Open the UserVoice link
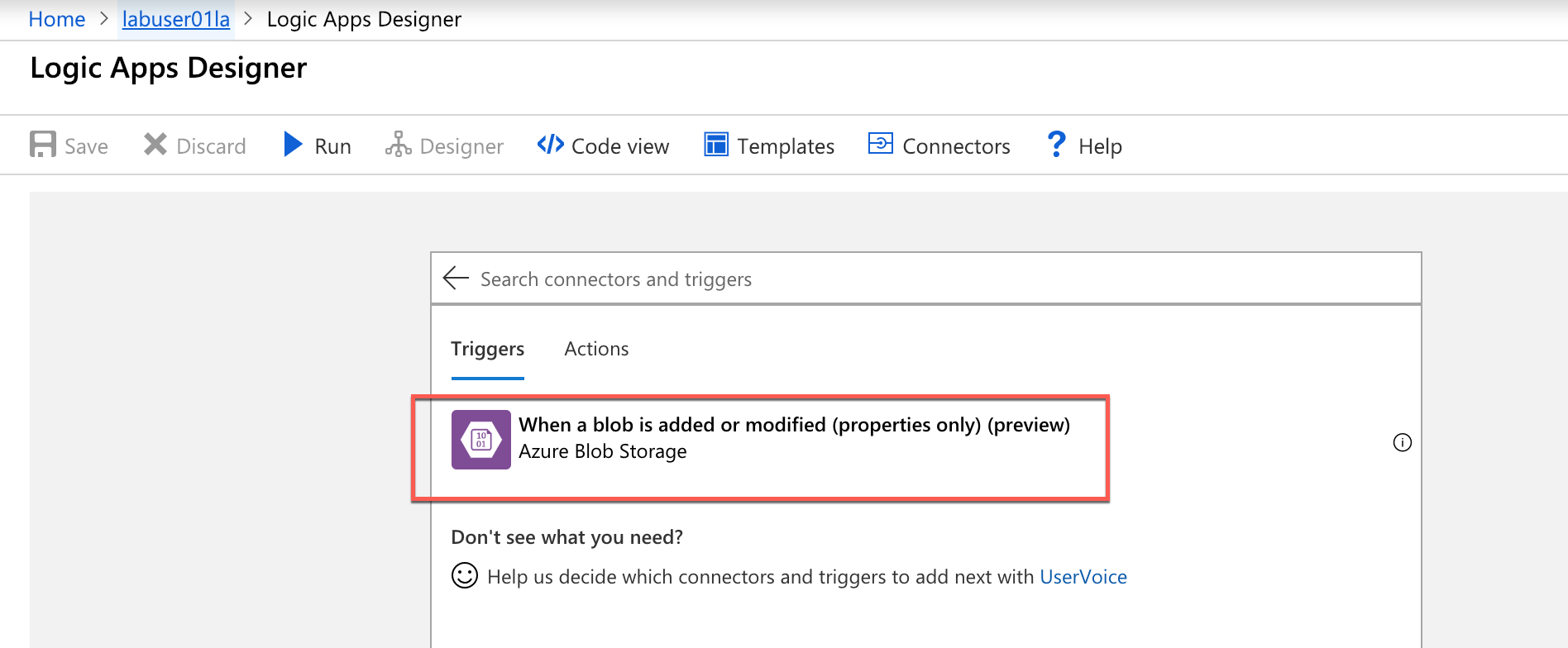Screen dimensions: 1568x648 tap(1083, 577)
